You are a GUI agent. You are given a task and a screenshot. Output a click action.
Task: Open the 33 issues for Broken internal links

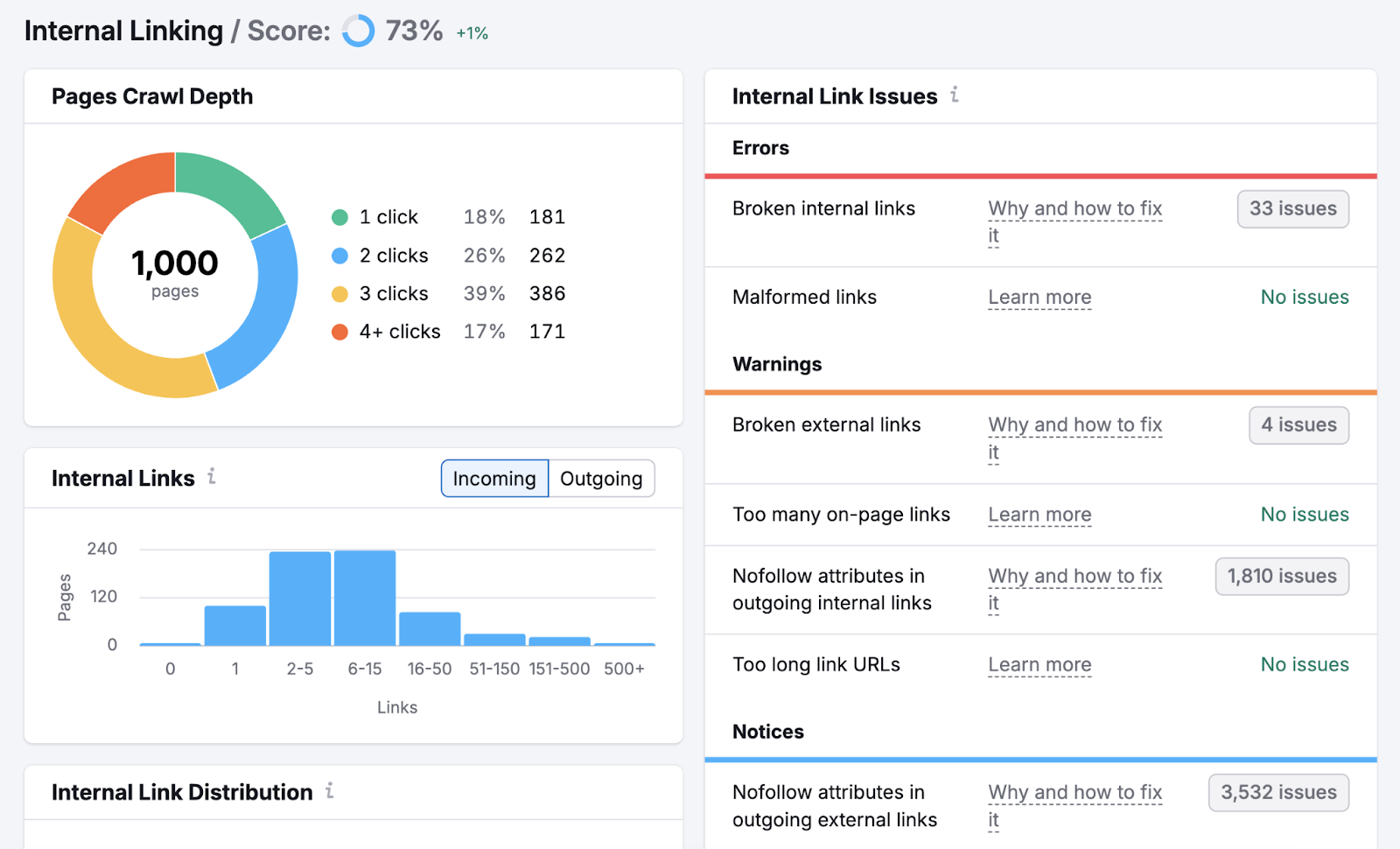(1292, 209)
